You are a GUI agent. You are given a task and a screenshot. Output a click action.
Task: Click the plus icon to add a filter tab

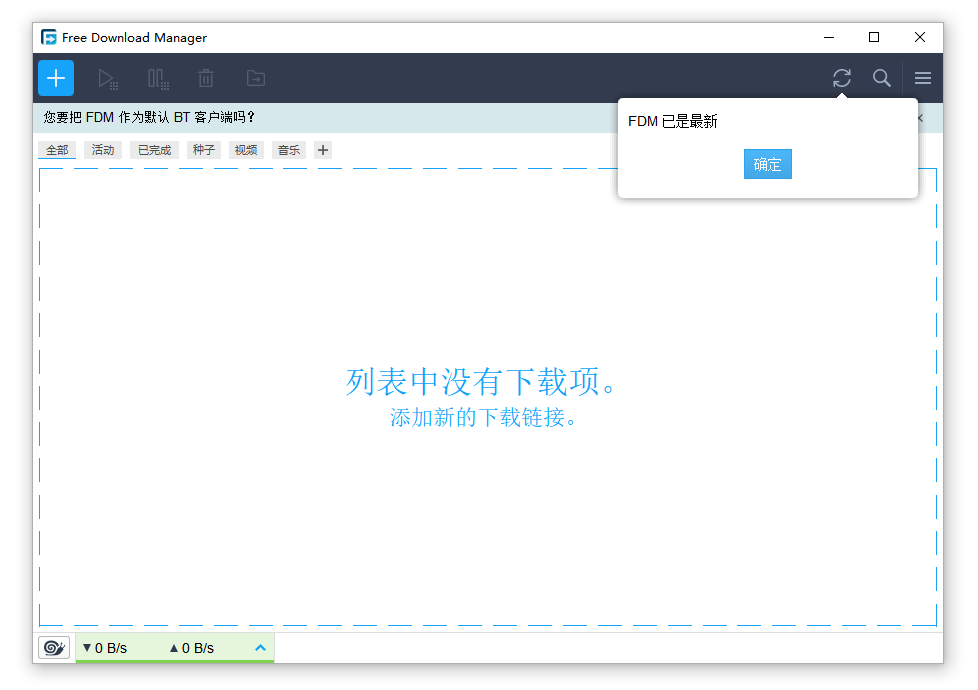(321, 149)
